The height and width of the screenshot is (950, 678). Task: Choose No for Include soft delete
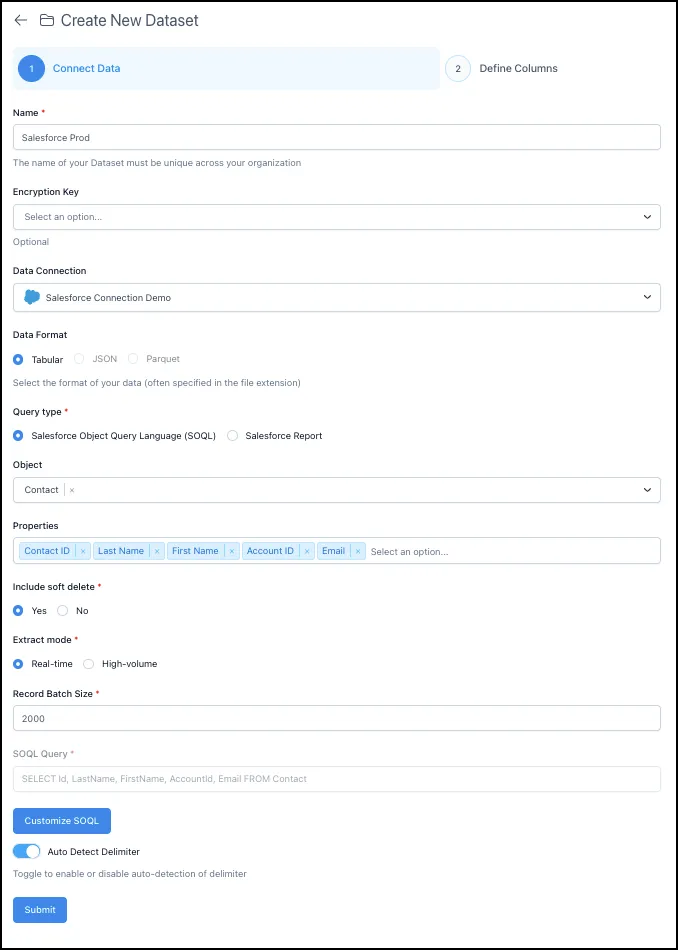point(62,611)
